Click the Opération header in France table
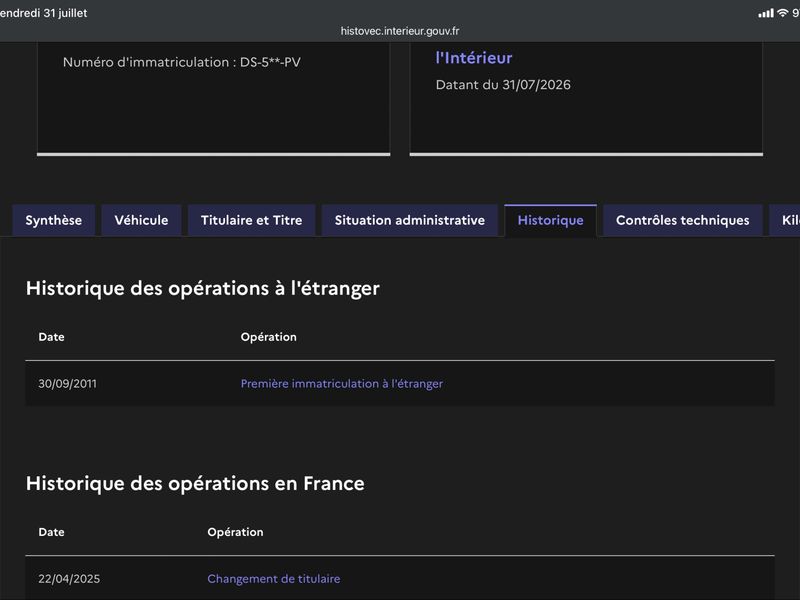This screenshot has height=600, width=800. [x=235, y=532]
